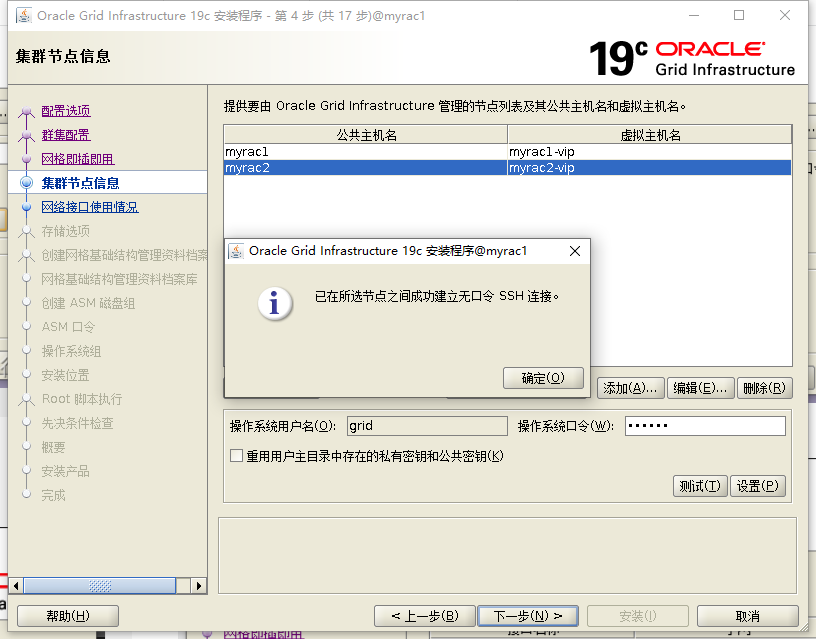Viewport: 816px width, 639px height.
Task: Maximize the installer window
Action: point(739,16)
